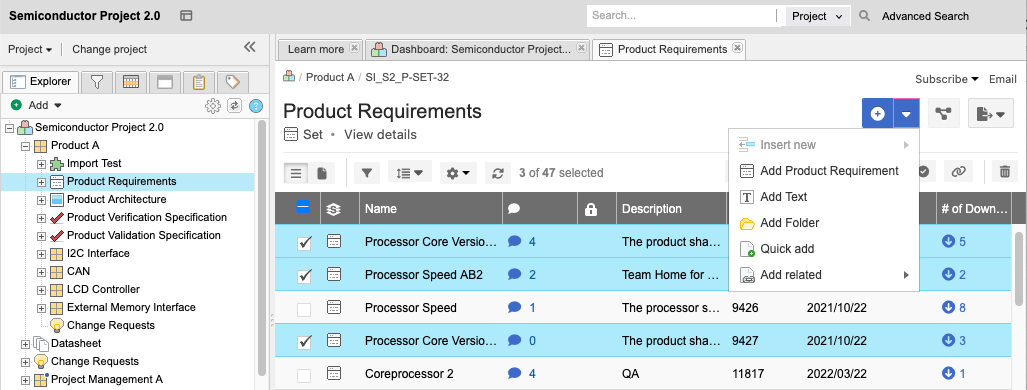Open the relationships diagram icon button
Viewport: 1027px width, 390px height.
pyautogui.click(x=944, y=114)
